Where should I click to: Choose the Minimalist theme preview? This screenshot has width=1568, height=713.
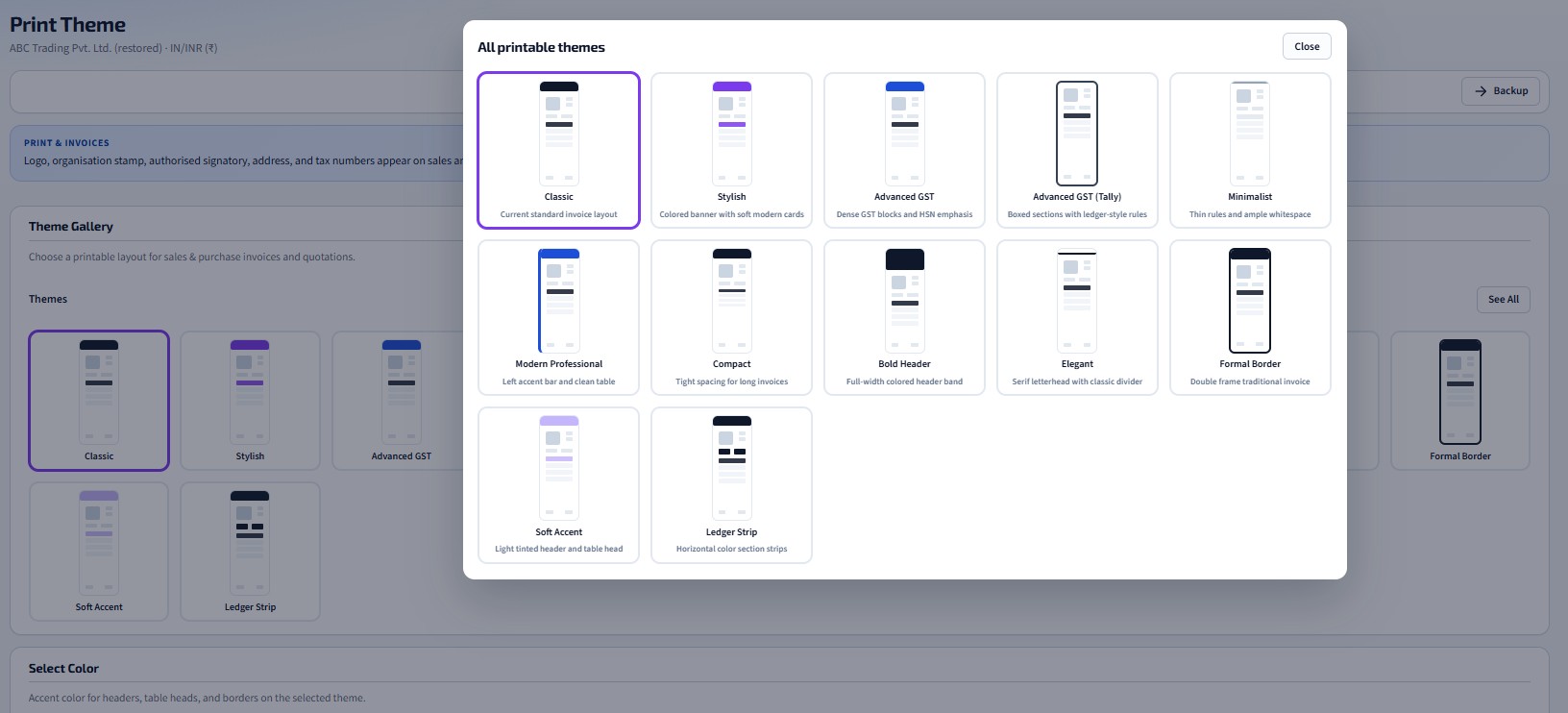1250,134
